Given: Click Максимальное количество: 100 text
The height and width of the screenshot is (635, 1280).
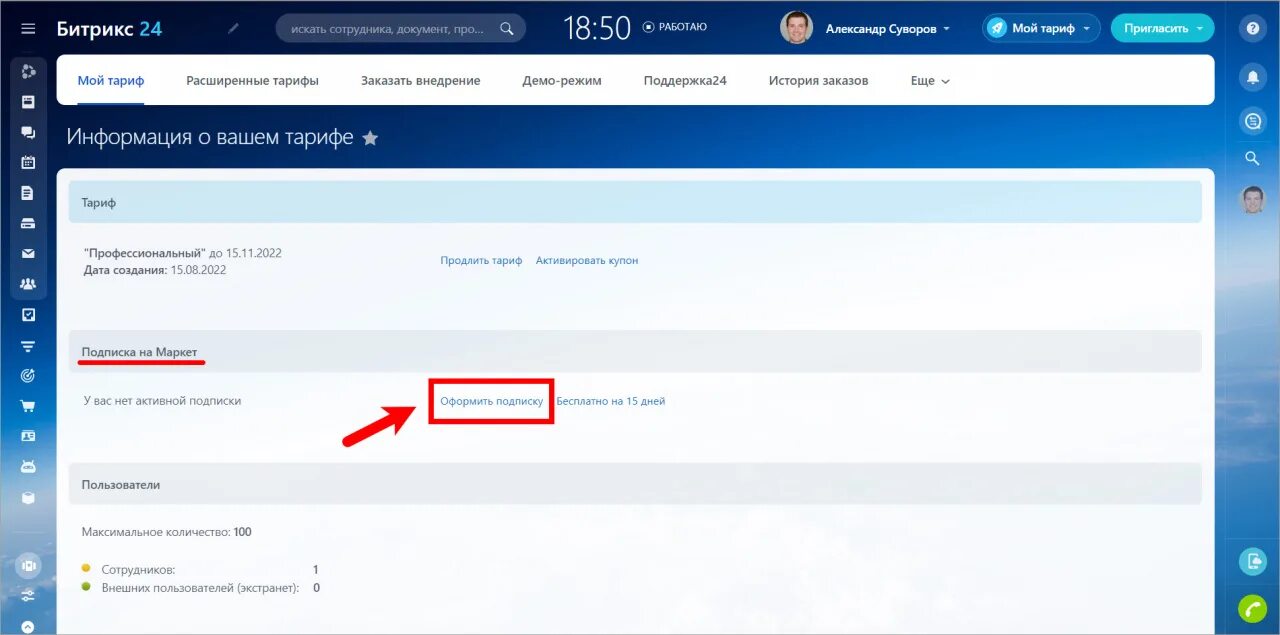Looking at the screenshot, I should pyautogui.click(x=166, y=532).
